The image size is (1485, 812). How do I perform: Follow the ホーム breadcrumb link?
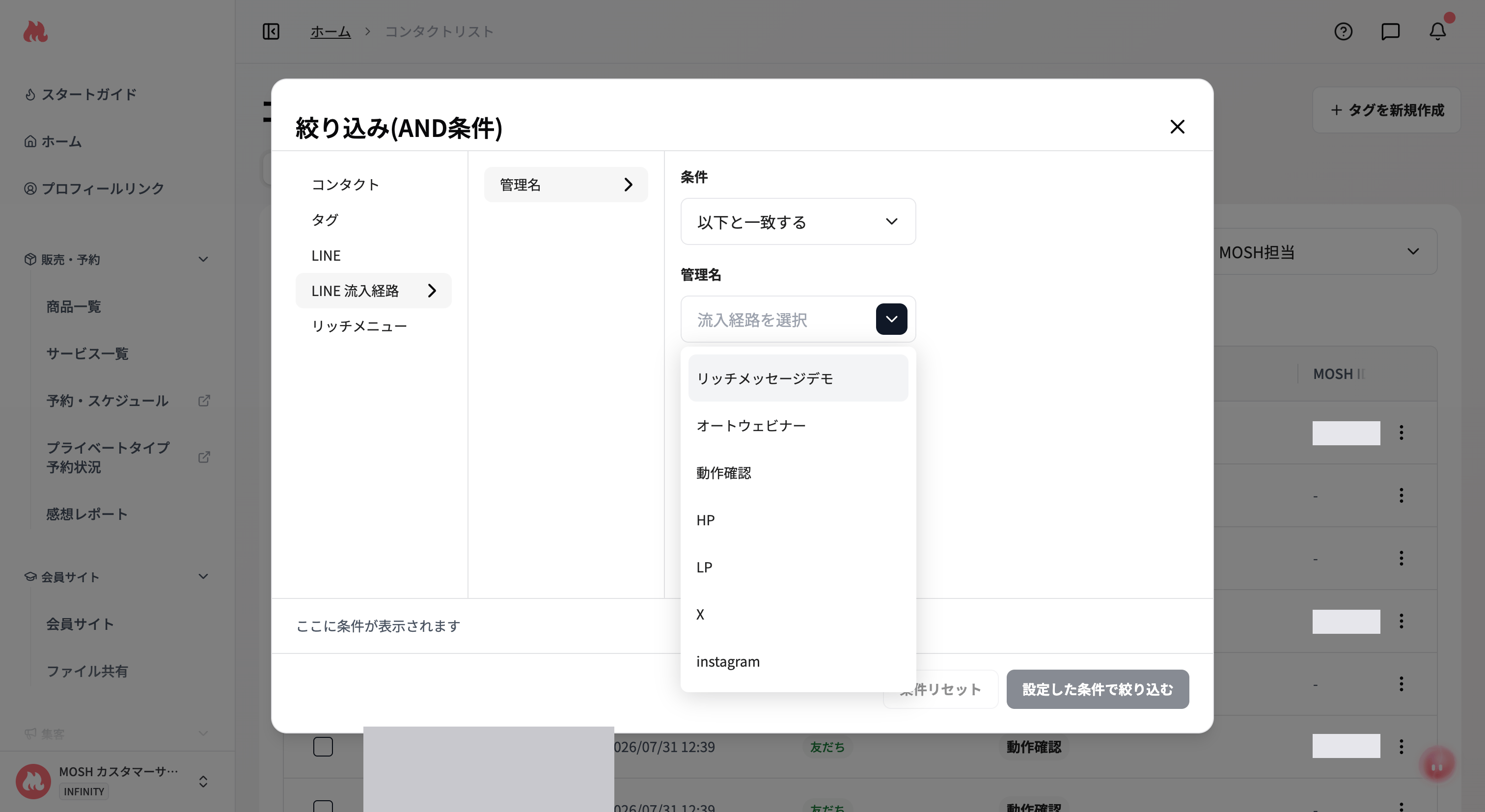click(330, 31)
